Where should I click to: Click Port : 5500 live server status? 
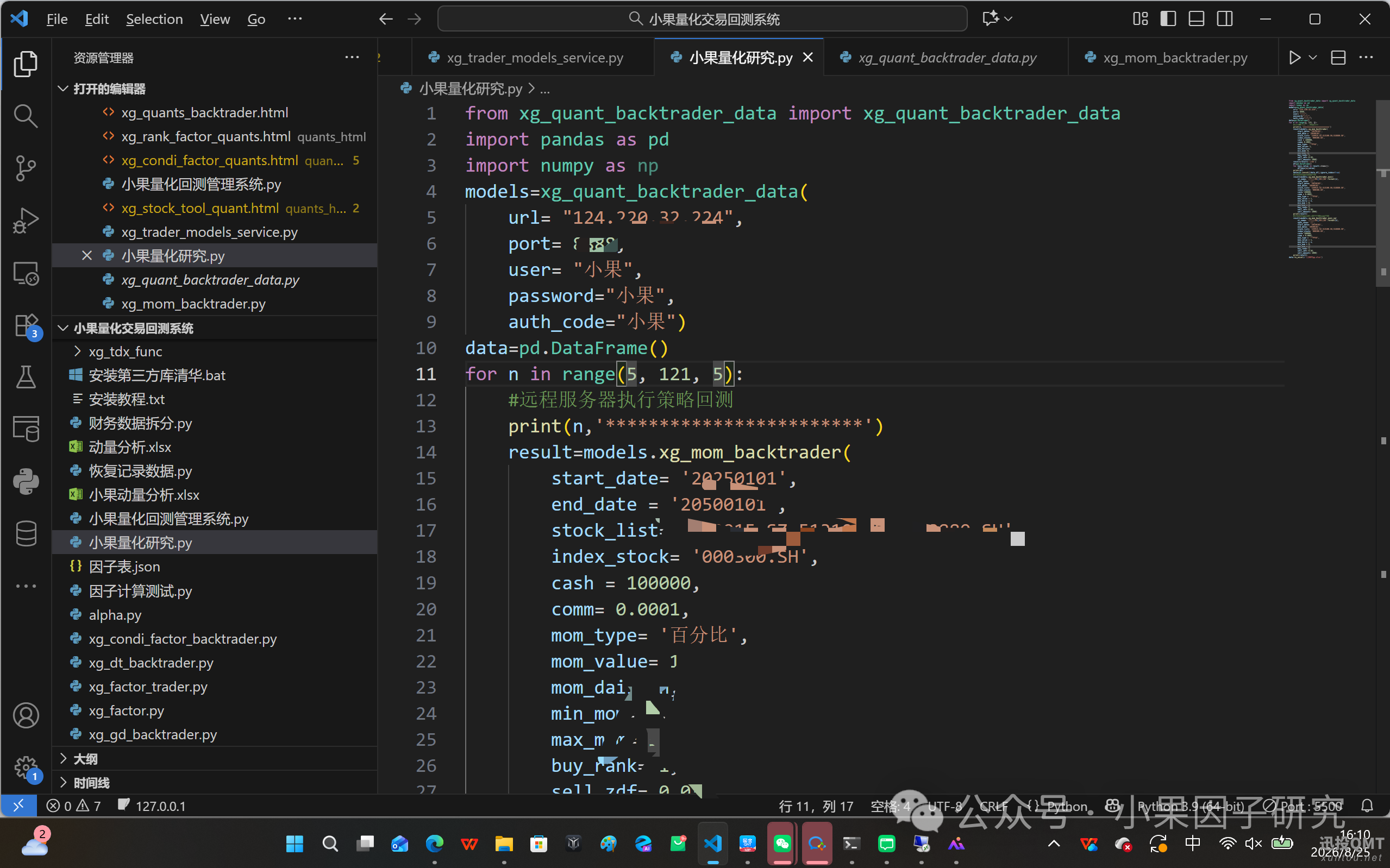coord(1303,806)
